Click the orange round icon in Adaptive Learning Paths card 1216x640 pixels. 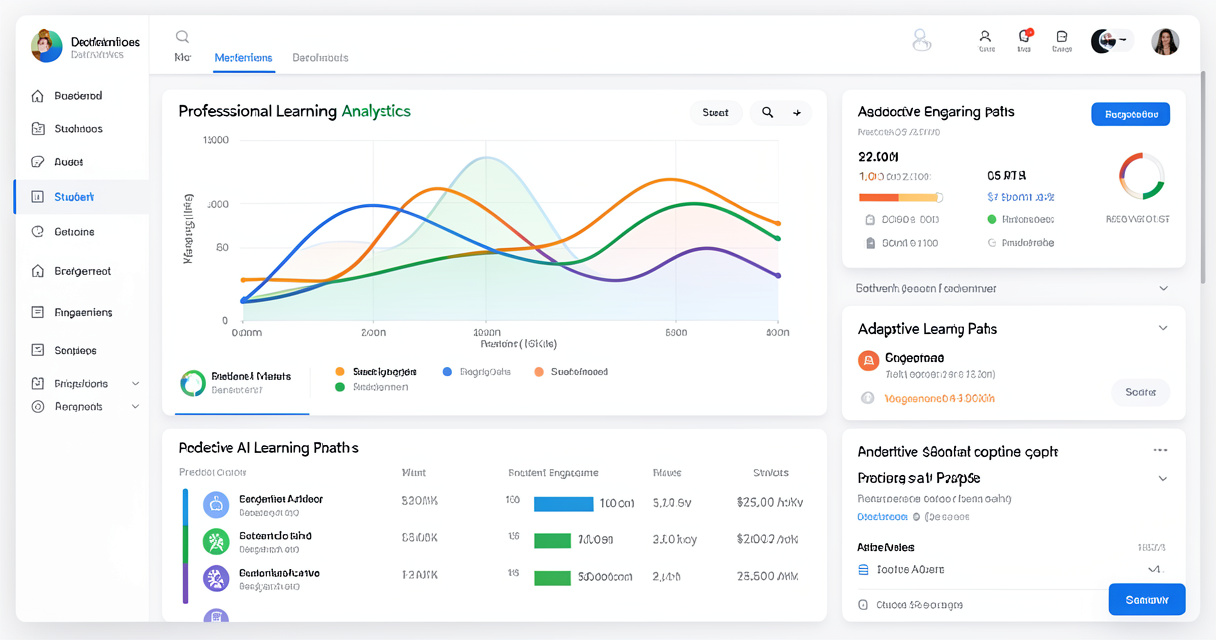(x=869, y=360)
